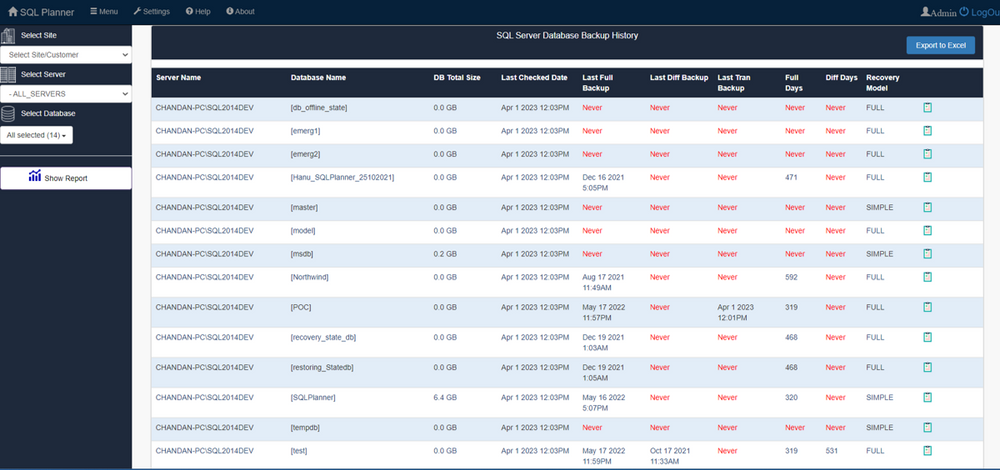Open the clipboard icon for db_offline_state row

click(x=927, y=107)
